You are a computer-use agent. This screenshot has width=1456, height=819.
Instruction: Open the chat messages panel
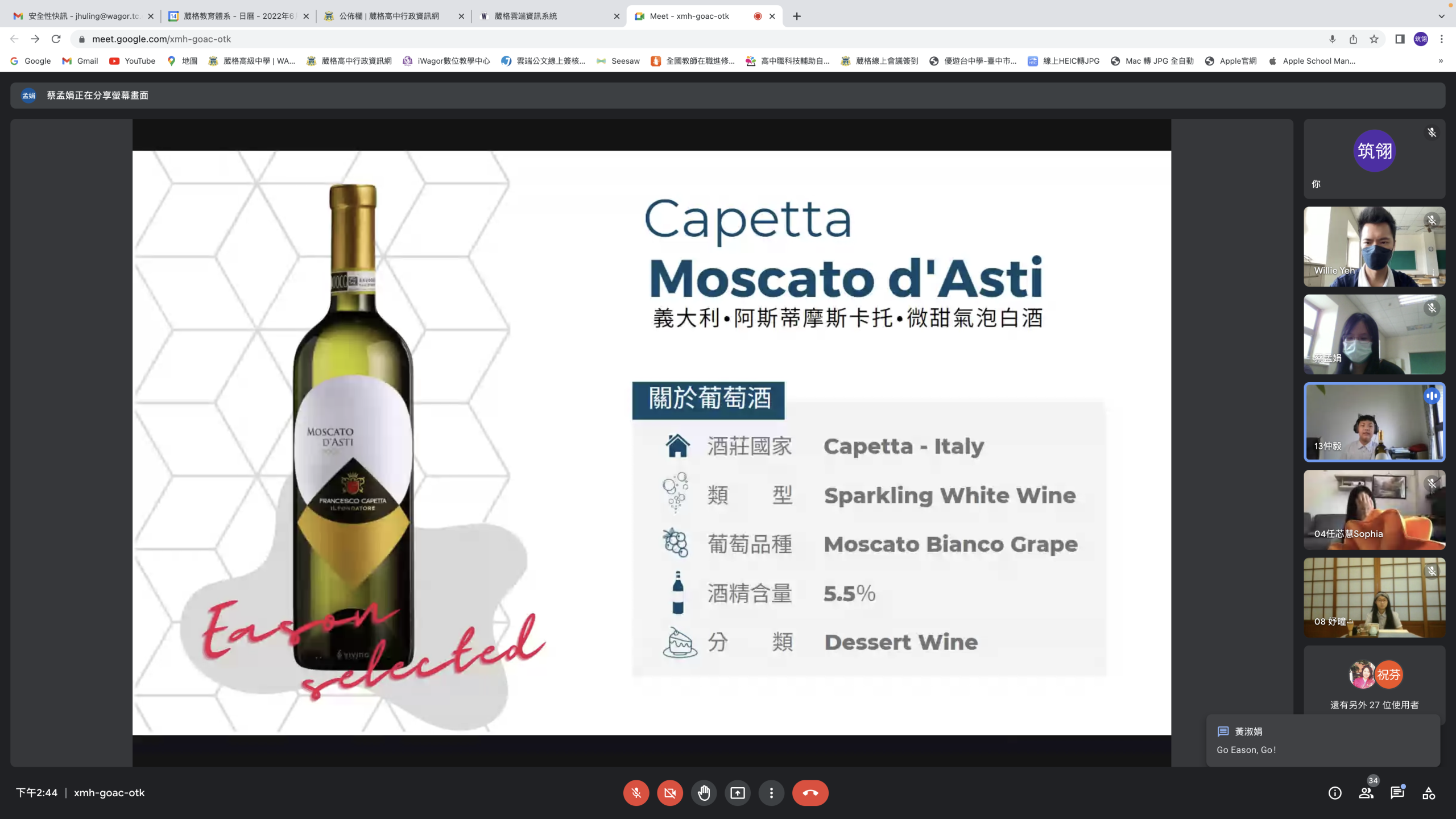click(1397, 793)
